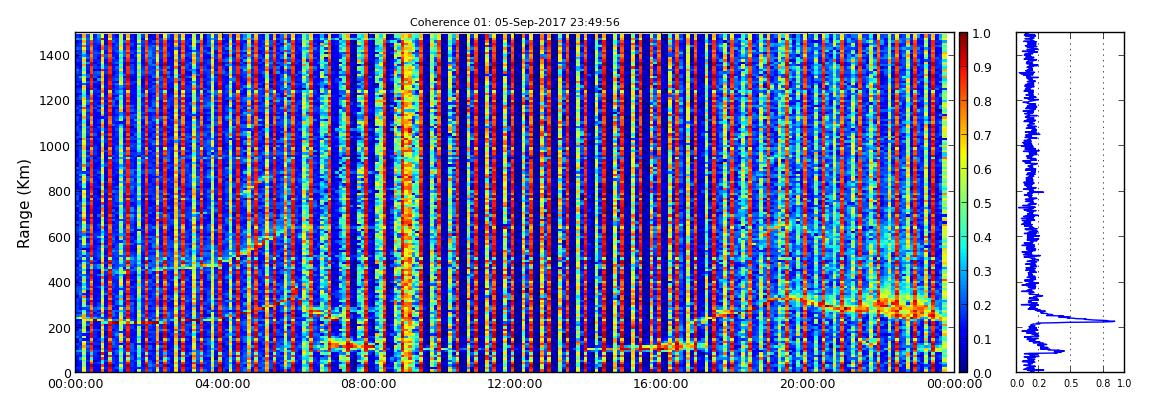
Task: Click the 1400 tick label on range axis
Action: click(56, 56)
